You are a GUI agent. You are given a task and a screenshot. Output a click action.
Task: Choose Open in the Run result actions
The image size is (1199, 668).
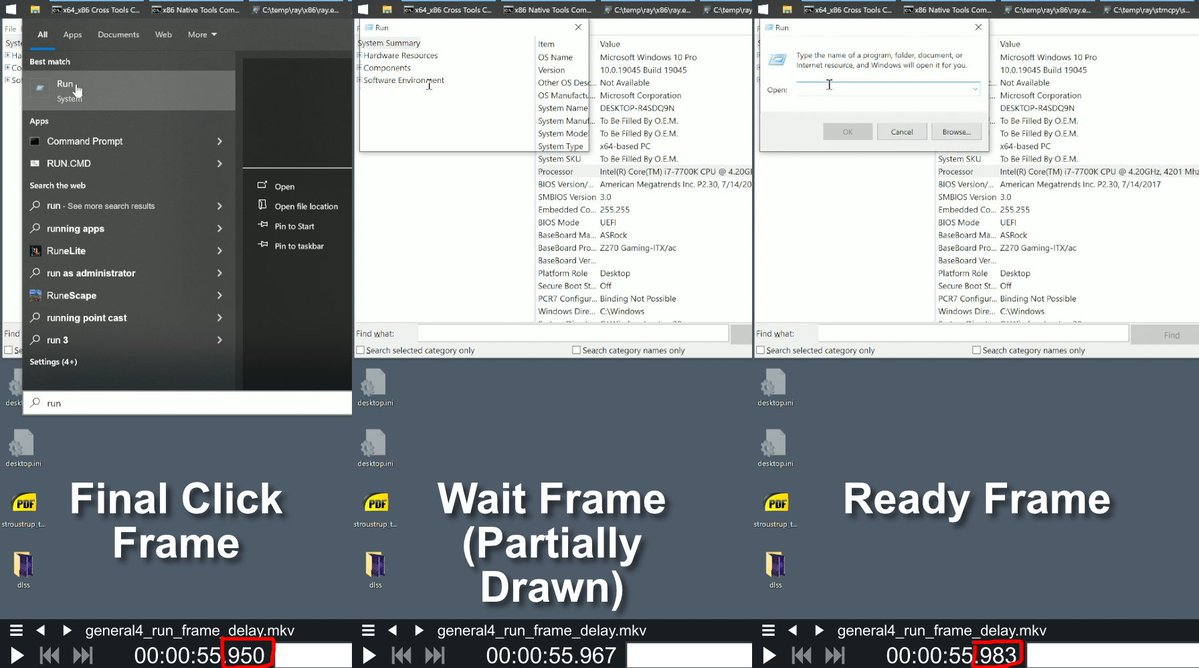pyautogui.click(x=284, y=186)
